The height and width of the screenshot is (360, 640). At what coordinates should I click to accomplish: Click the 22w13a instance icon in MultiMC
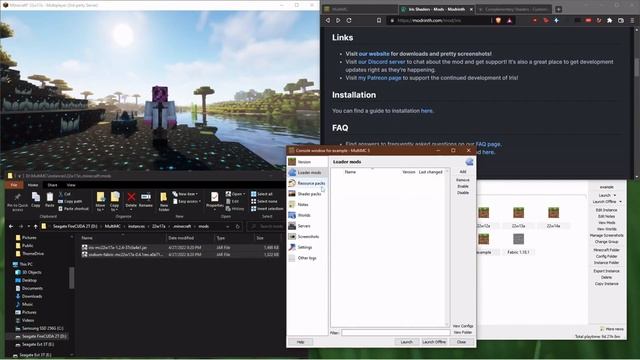click(x=518, y=213)
